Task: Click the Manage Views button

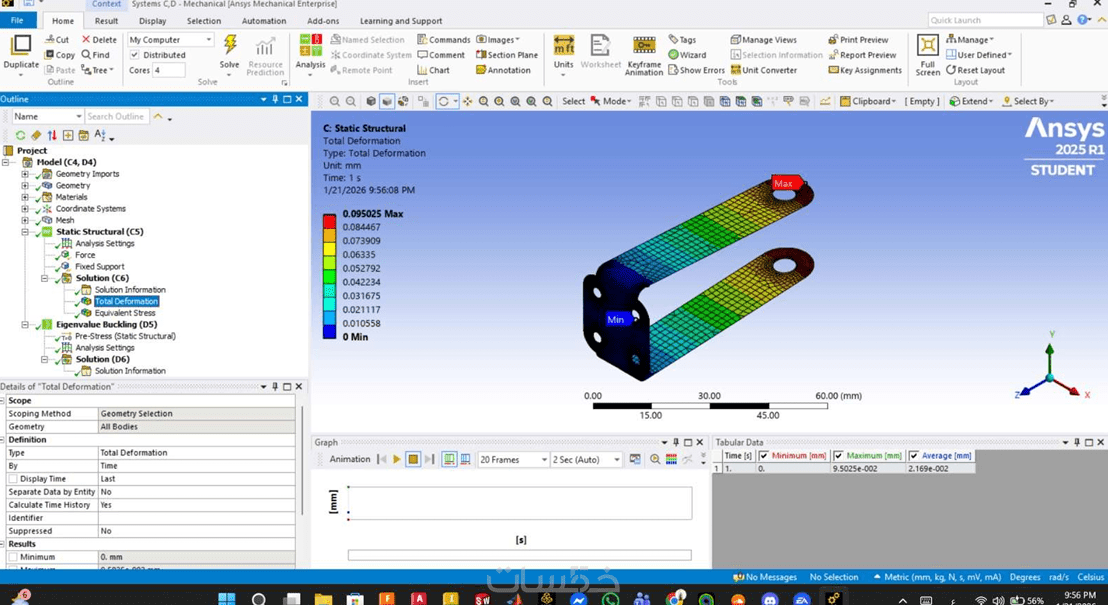Action: click(763, 40)
